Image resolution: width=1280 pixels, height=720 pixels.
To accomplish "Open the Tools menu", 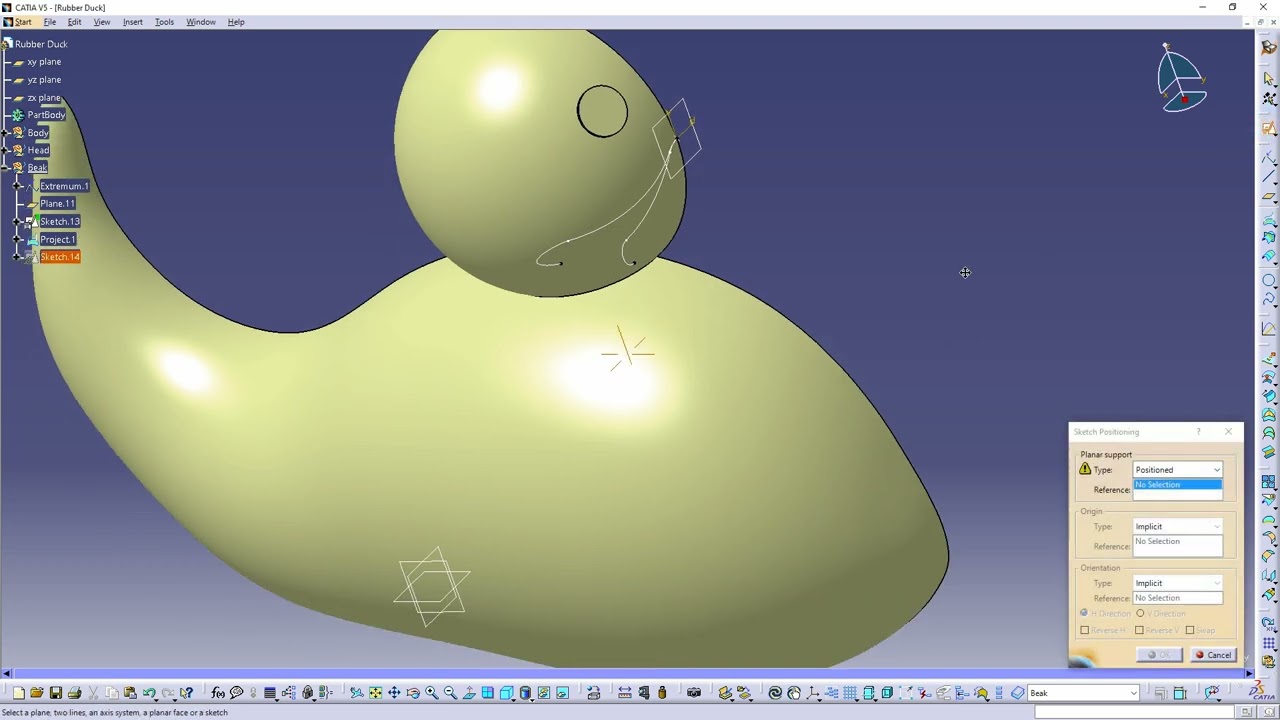I will pos(164,22).
